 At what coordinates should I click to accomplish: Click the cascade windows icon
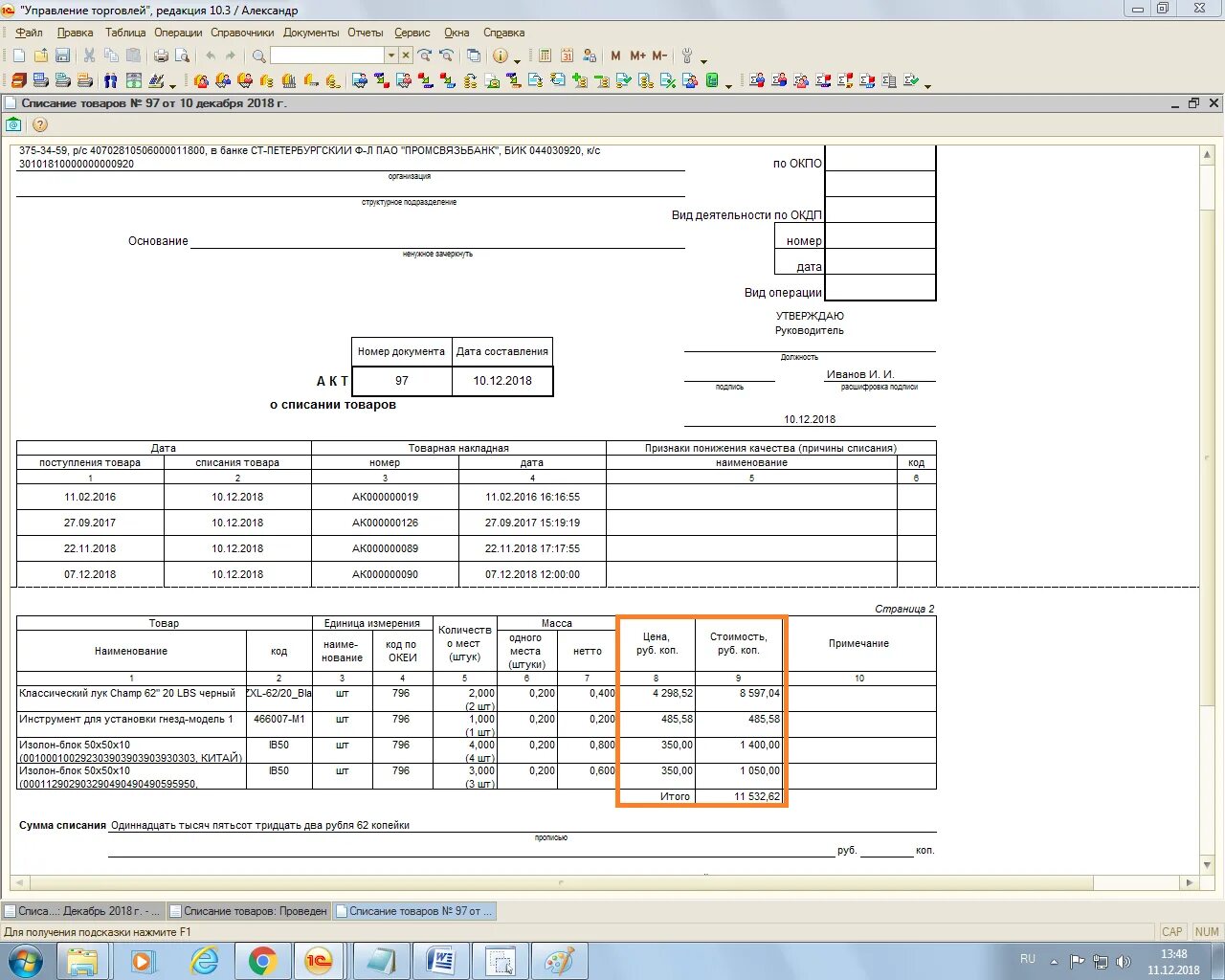473,56
